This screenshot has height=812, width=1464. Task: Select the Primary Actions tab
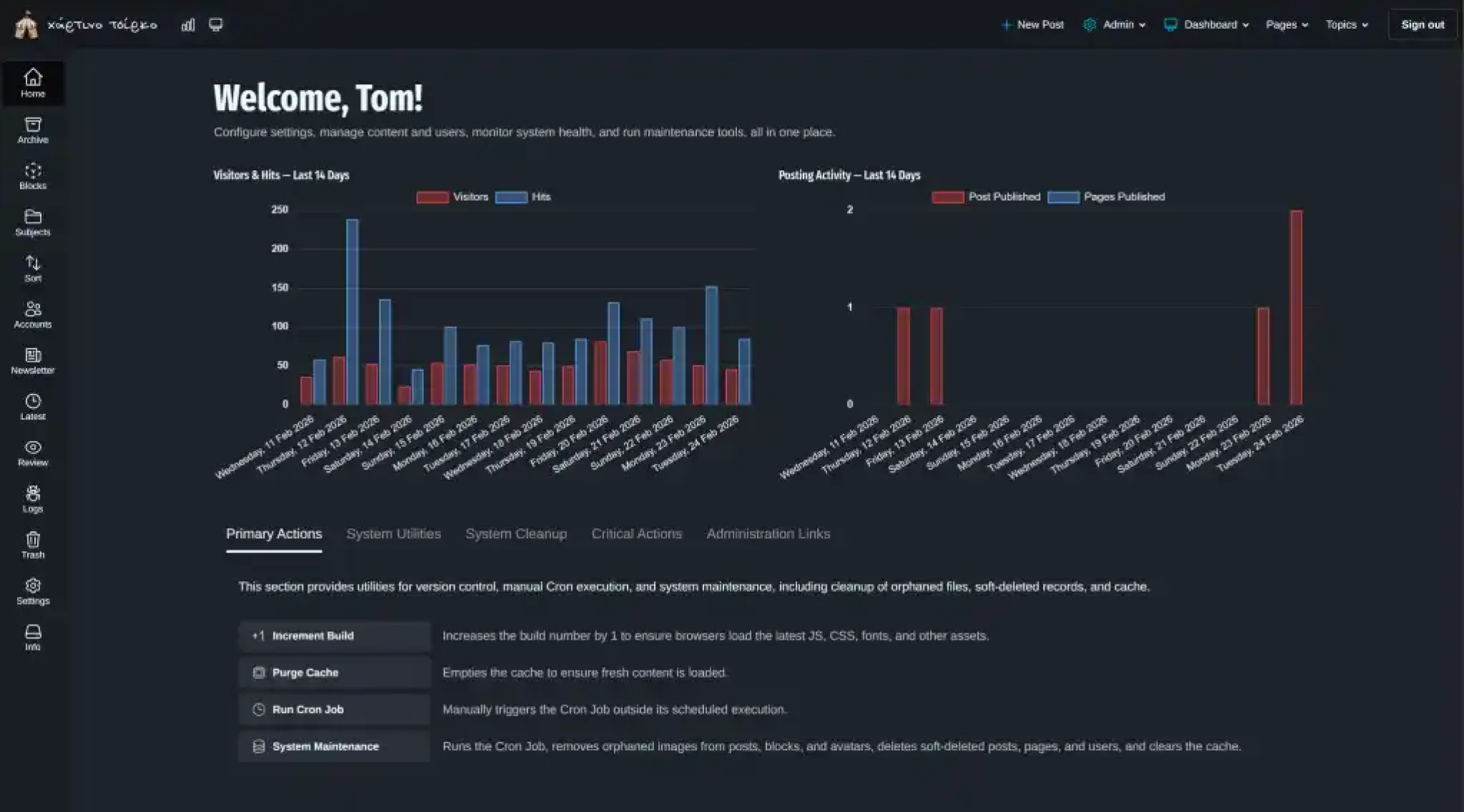point(274,534)
